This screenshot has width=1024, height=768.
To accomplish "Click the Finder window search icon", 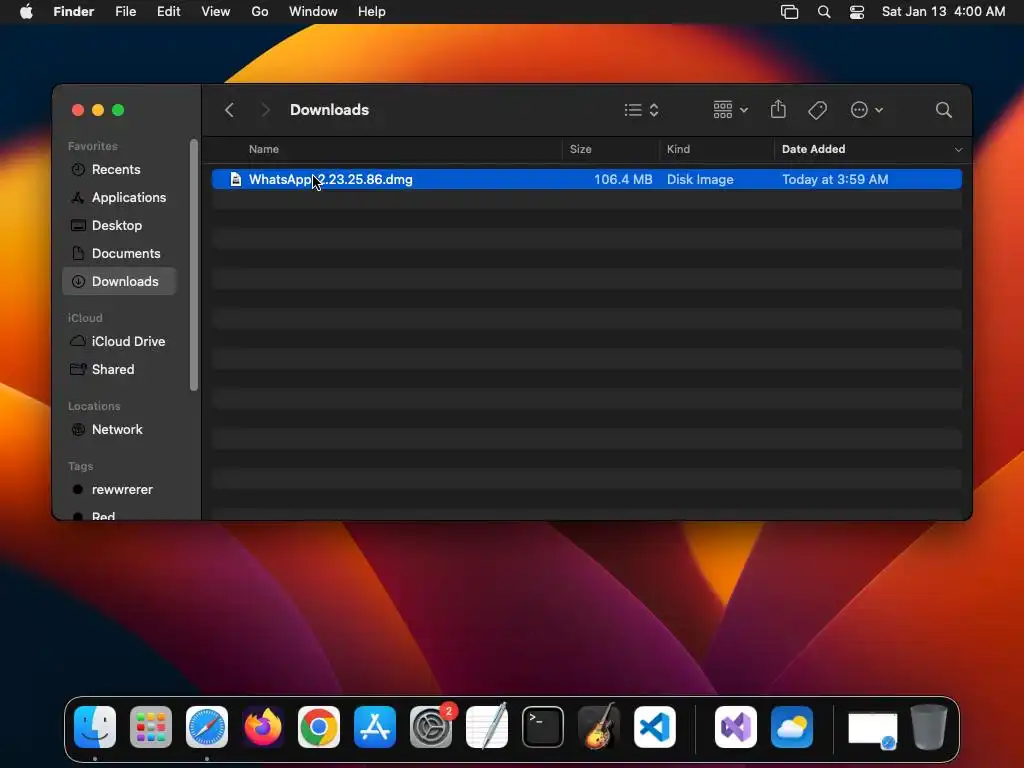I will coord(943,110).
